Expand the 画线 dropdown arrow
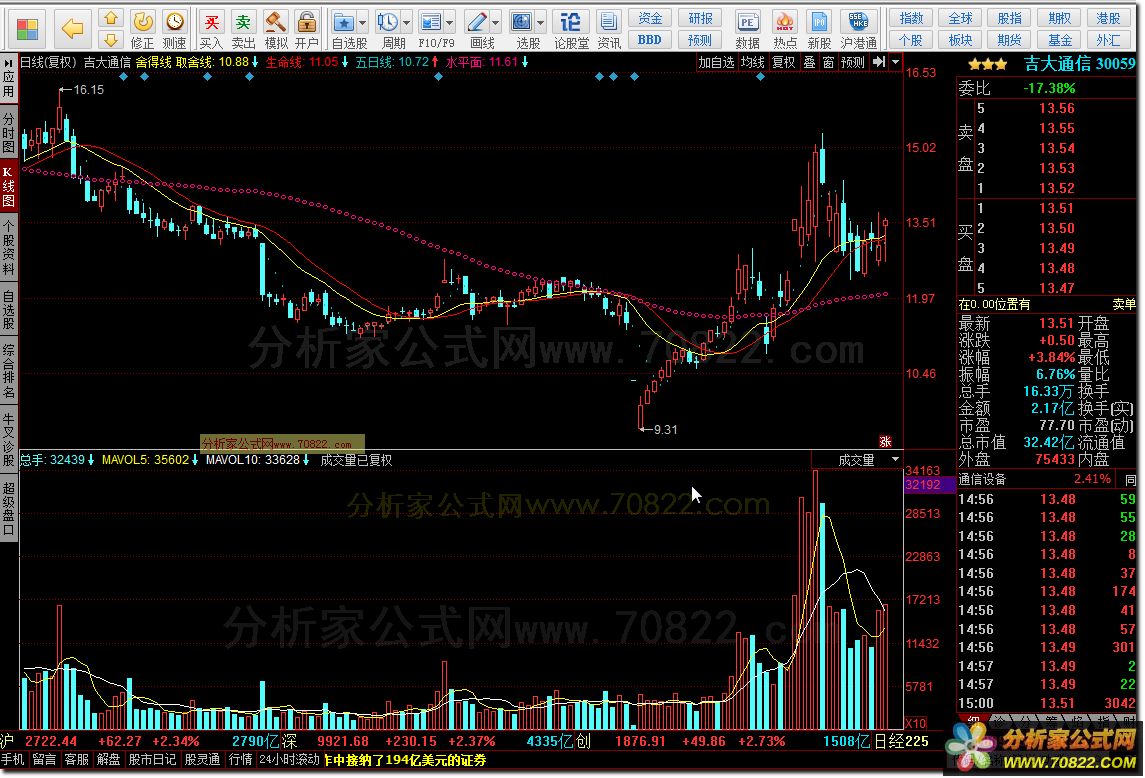Viewport: 1145px width, 778px height. [495, 22]
